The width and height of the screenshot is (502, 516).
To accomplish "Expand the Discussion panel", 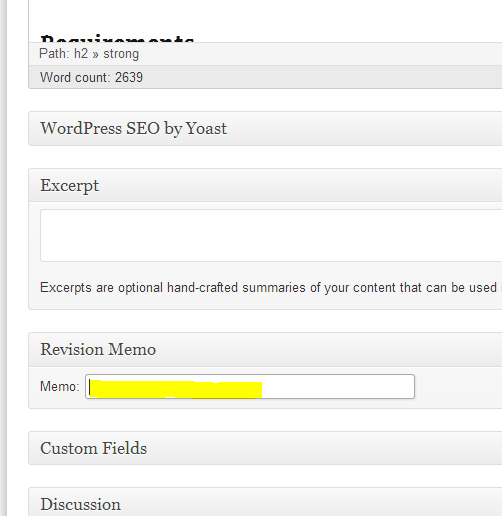I will coord(265,502).
